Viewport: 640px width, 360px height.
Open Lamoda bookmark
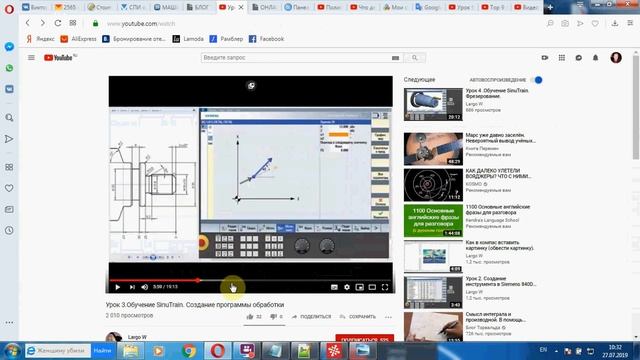[188, 39]
